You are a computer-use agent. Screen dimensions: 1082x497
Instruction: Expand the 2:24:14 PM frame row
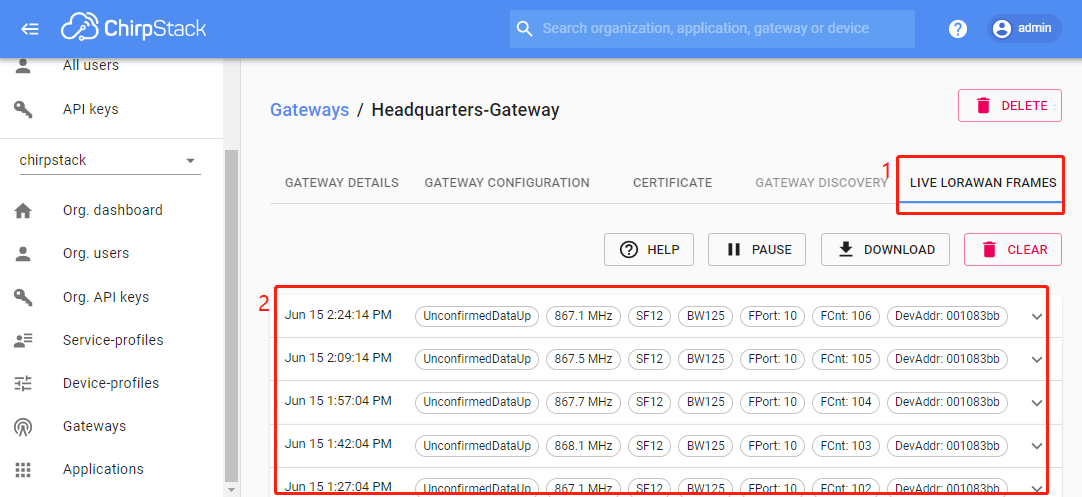point(1036,317)
